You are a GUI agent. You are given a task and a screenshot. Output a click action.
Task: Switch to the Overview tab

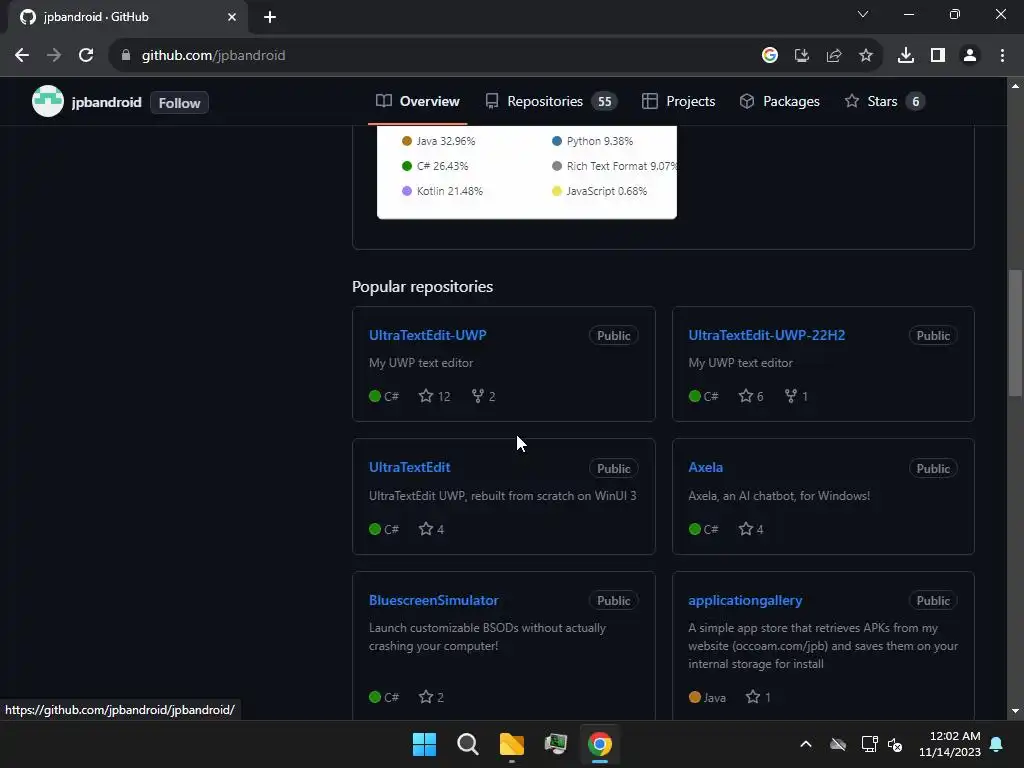418,101
